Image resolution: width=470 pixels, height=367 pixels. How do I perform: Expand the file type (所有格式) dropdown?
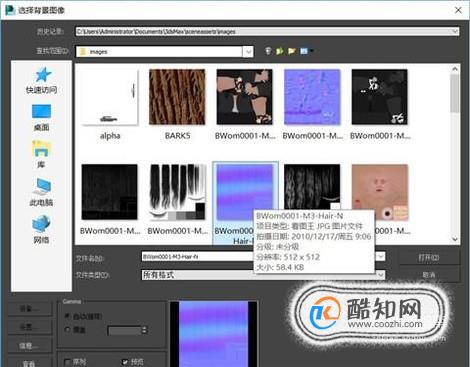[380, 275]
